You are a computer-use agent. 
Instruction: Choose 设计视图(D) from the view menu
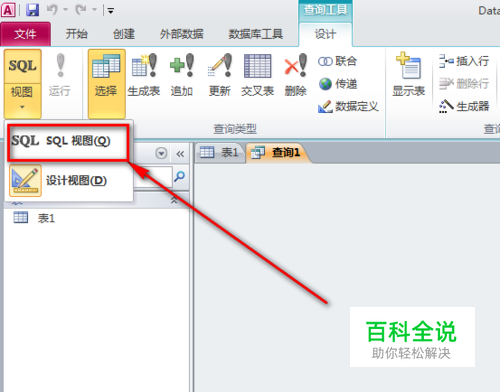tap(69, 181)
